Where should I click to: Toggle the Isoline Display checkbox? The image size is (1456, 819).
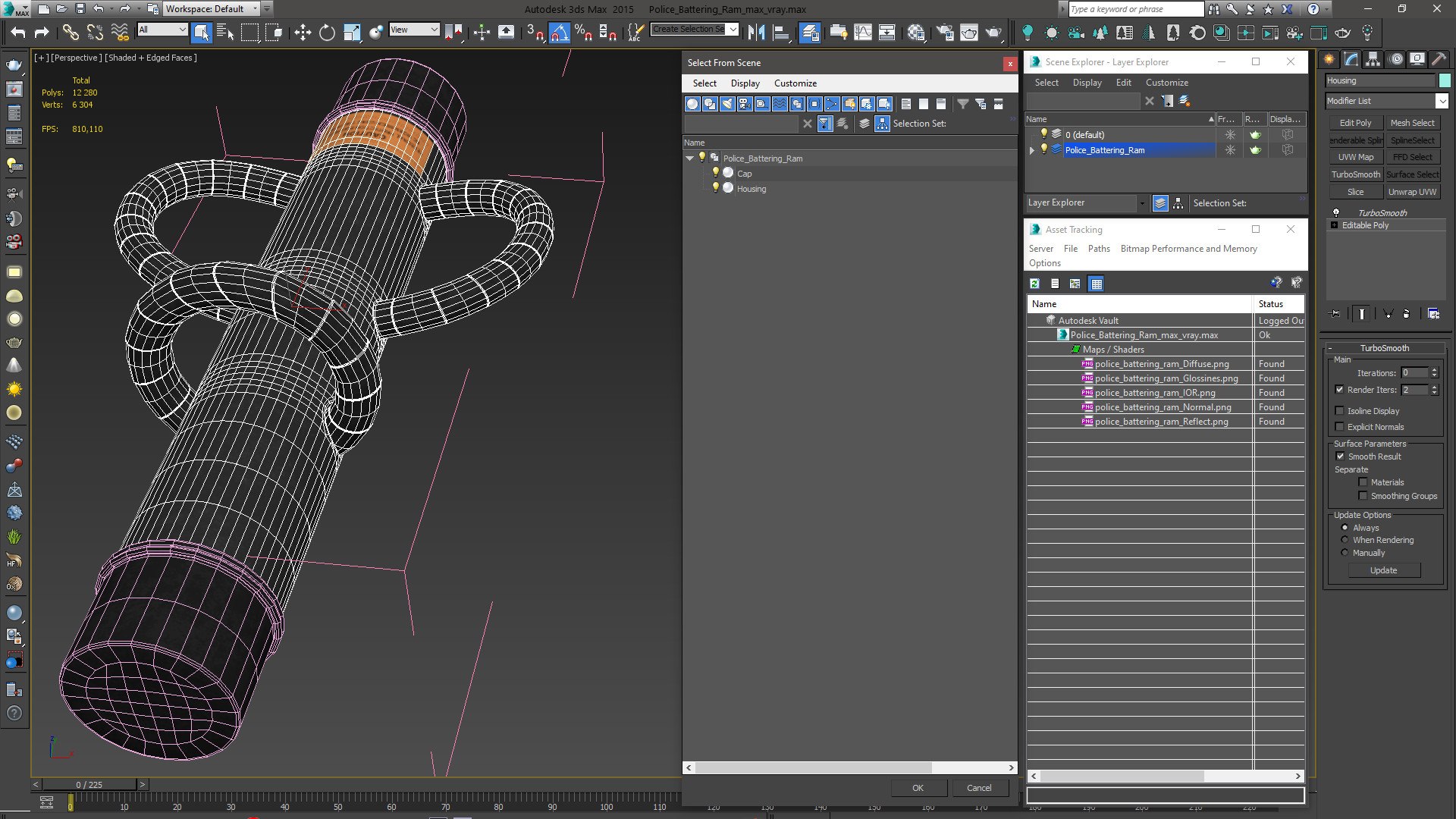[1340, 411]
